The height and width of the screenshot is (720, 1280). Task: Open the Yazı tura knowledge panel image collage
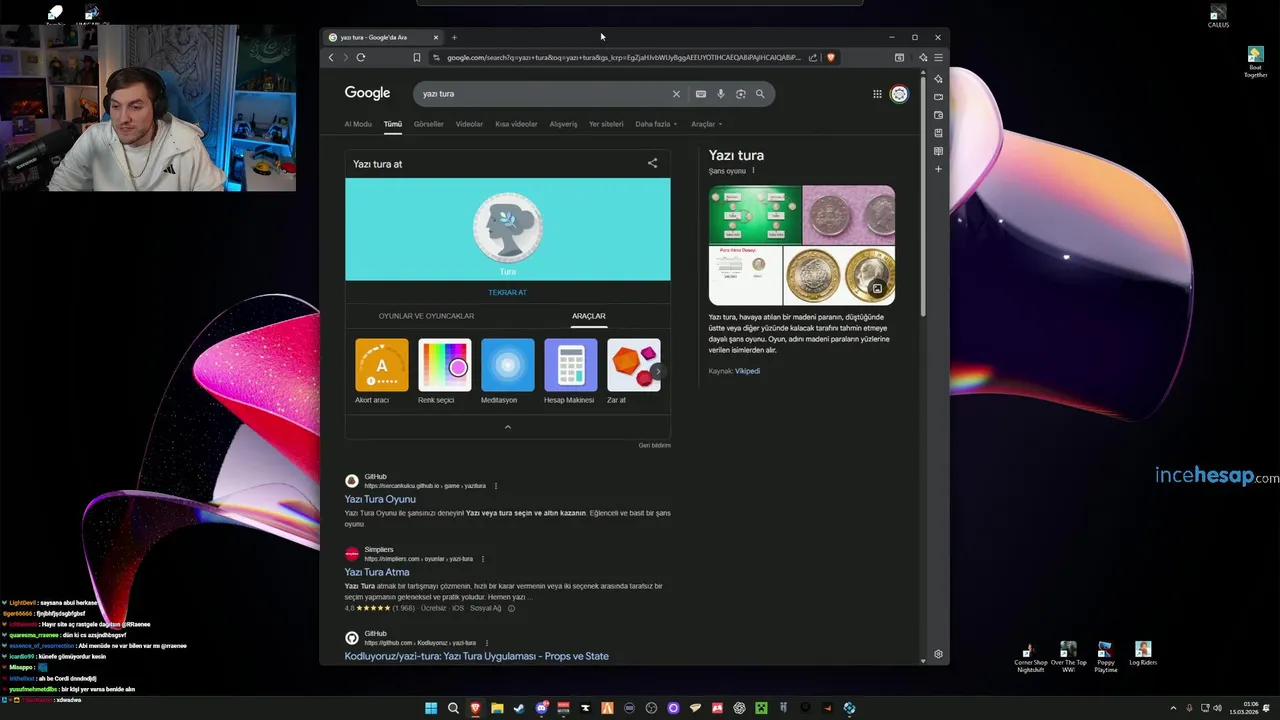802,245
